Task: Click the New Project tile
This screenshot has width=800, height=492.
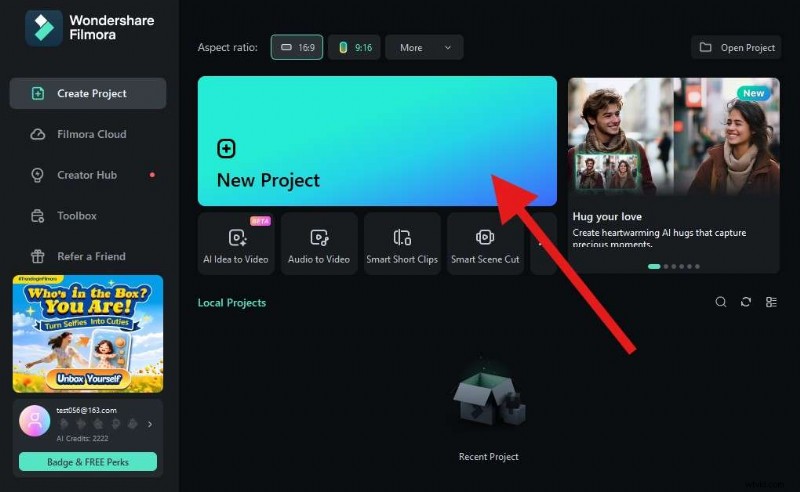Action: pyautogui.click(x=376, y=140)
